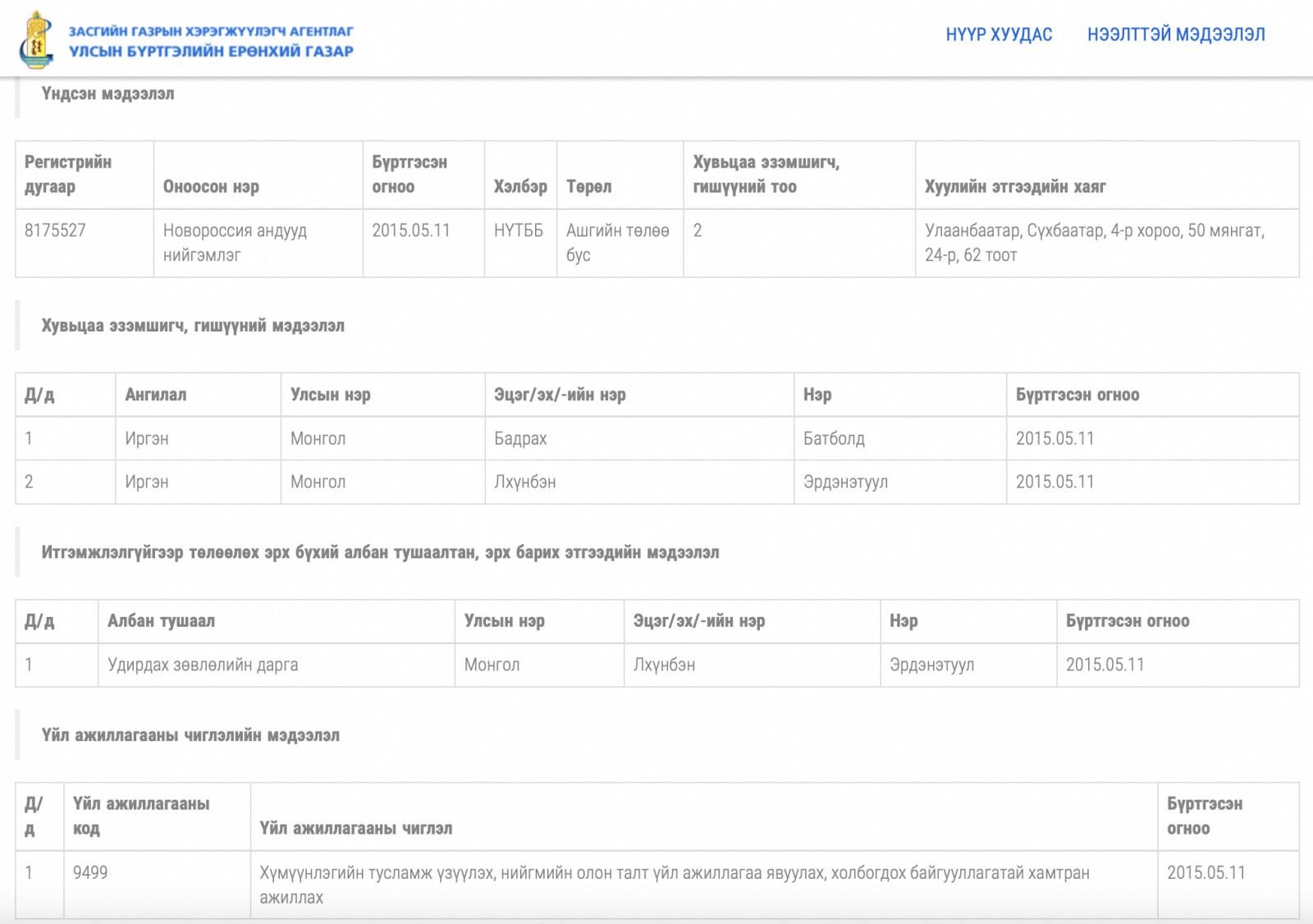This screenshot has height=924, width=1313.
Task: Select Лхүнбэн in the officials table
Action: pyautogui.click(x=752, y=665)
